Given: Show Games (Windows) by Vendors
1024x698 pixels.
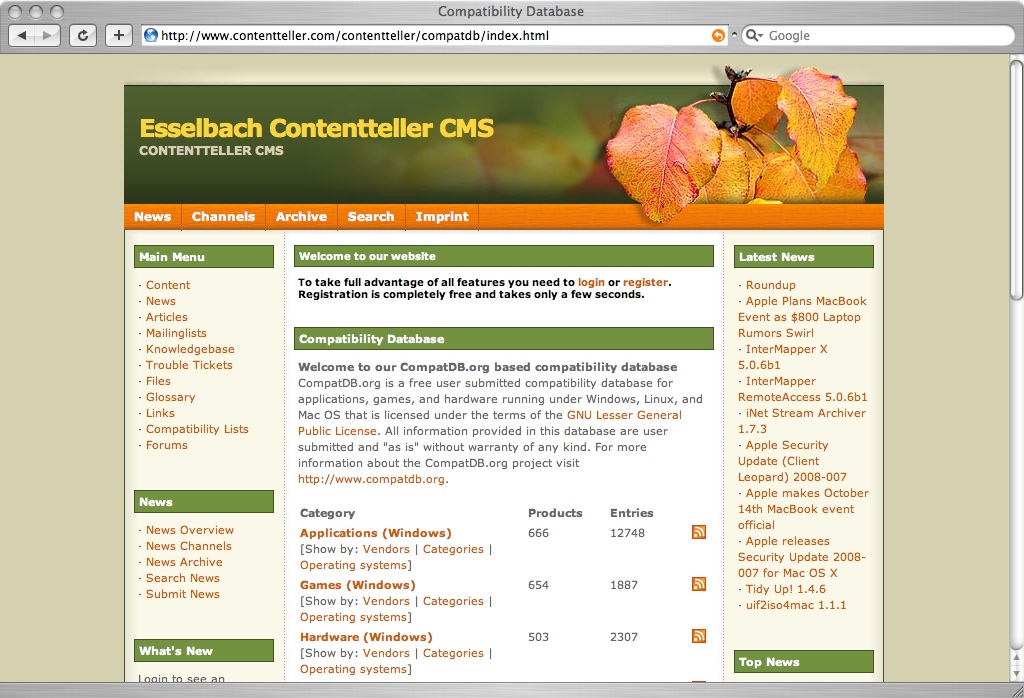Looking at the screenshot, I should [x=386, y=601].
